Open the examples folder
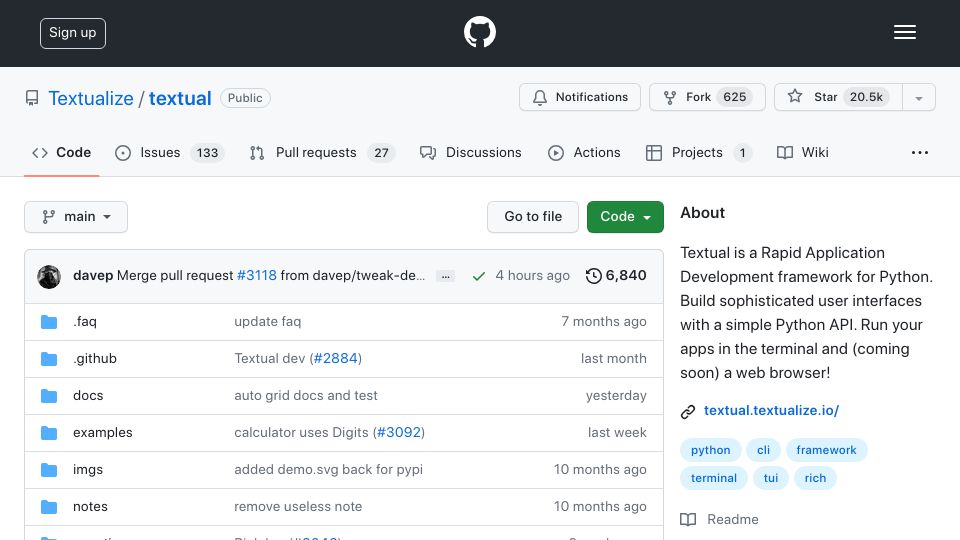The image size is (960, 540). click(x=103, y=432)
